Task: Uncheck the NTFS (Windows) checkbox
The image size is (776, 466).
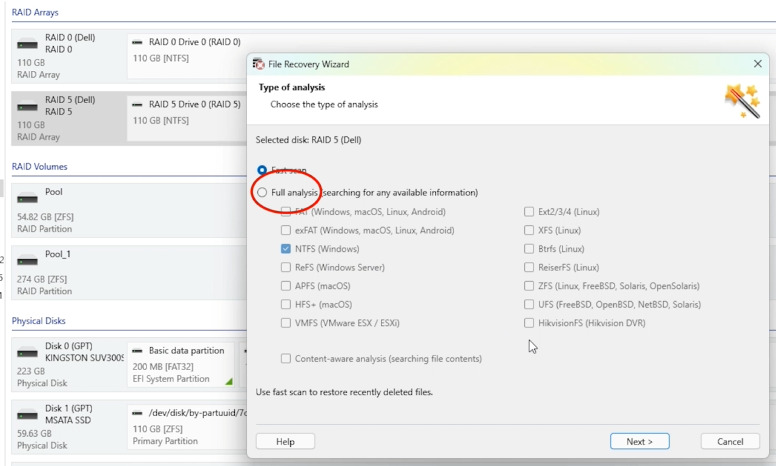Action: pyautogui.click(x=286, y=249)
